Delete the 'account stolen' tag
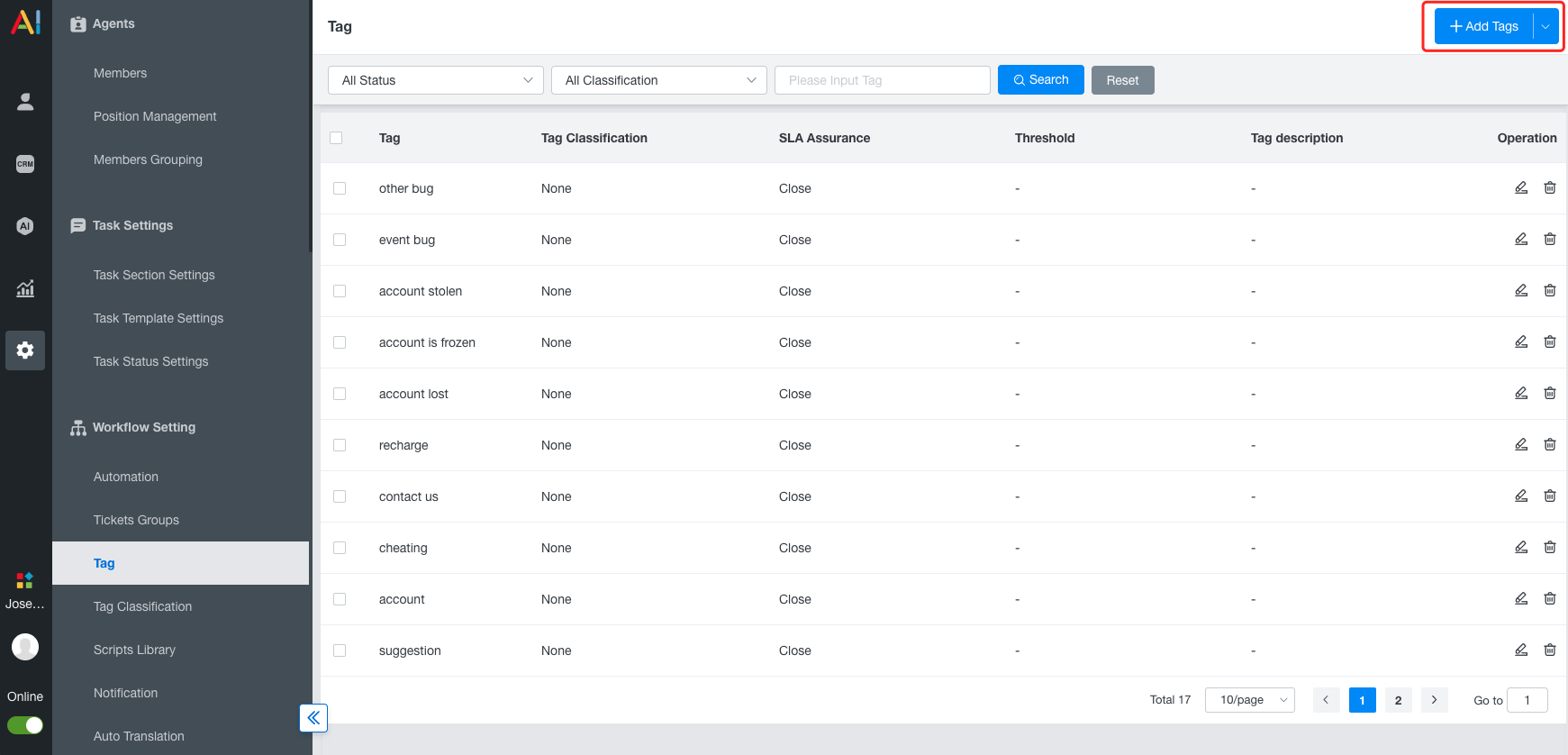Image resolution: width=1568 pixels, height=755 pixels. (x=1549, y=290)
